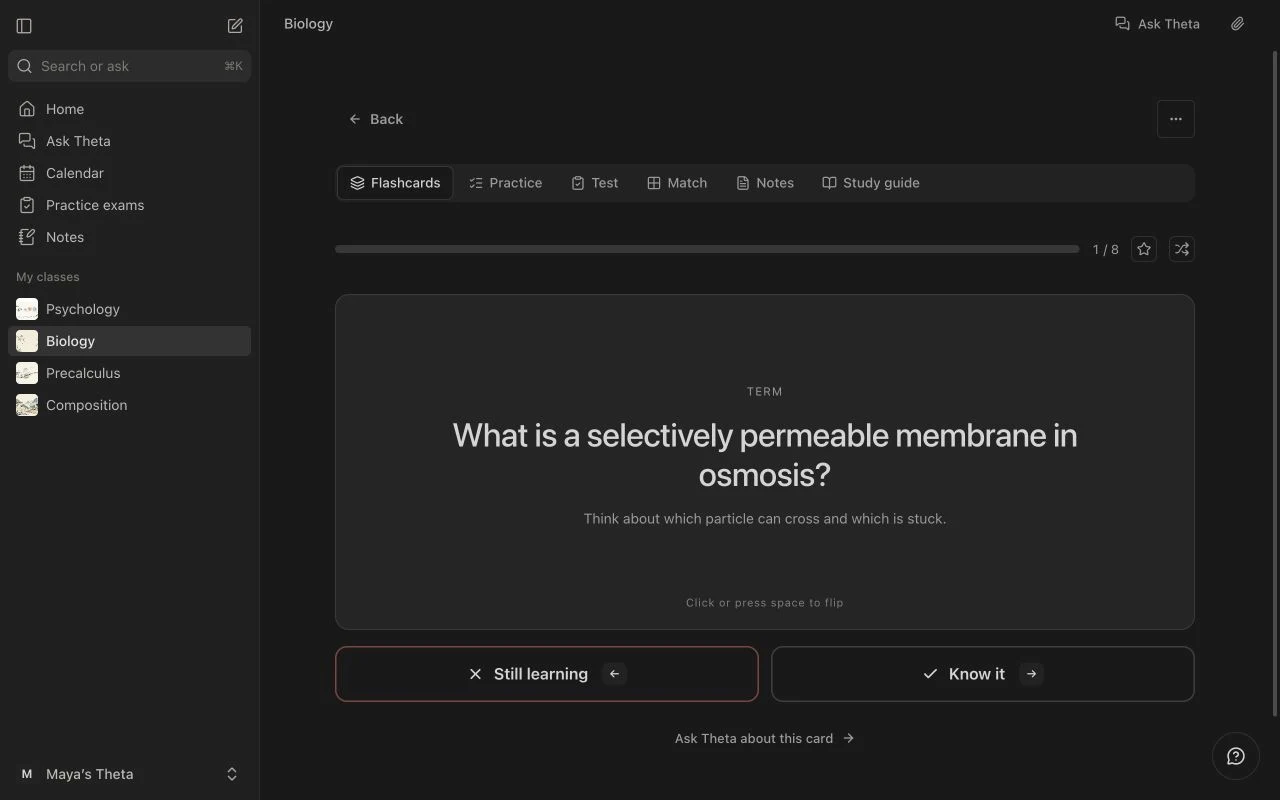
Task: Click the Psychology class thumbnail
Action: (27, 309)
